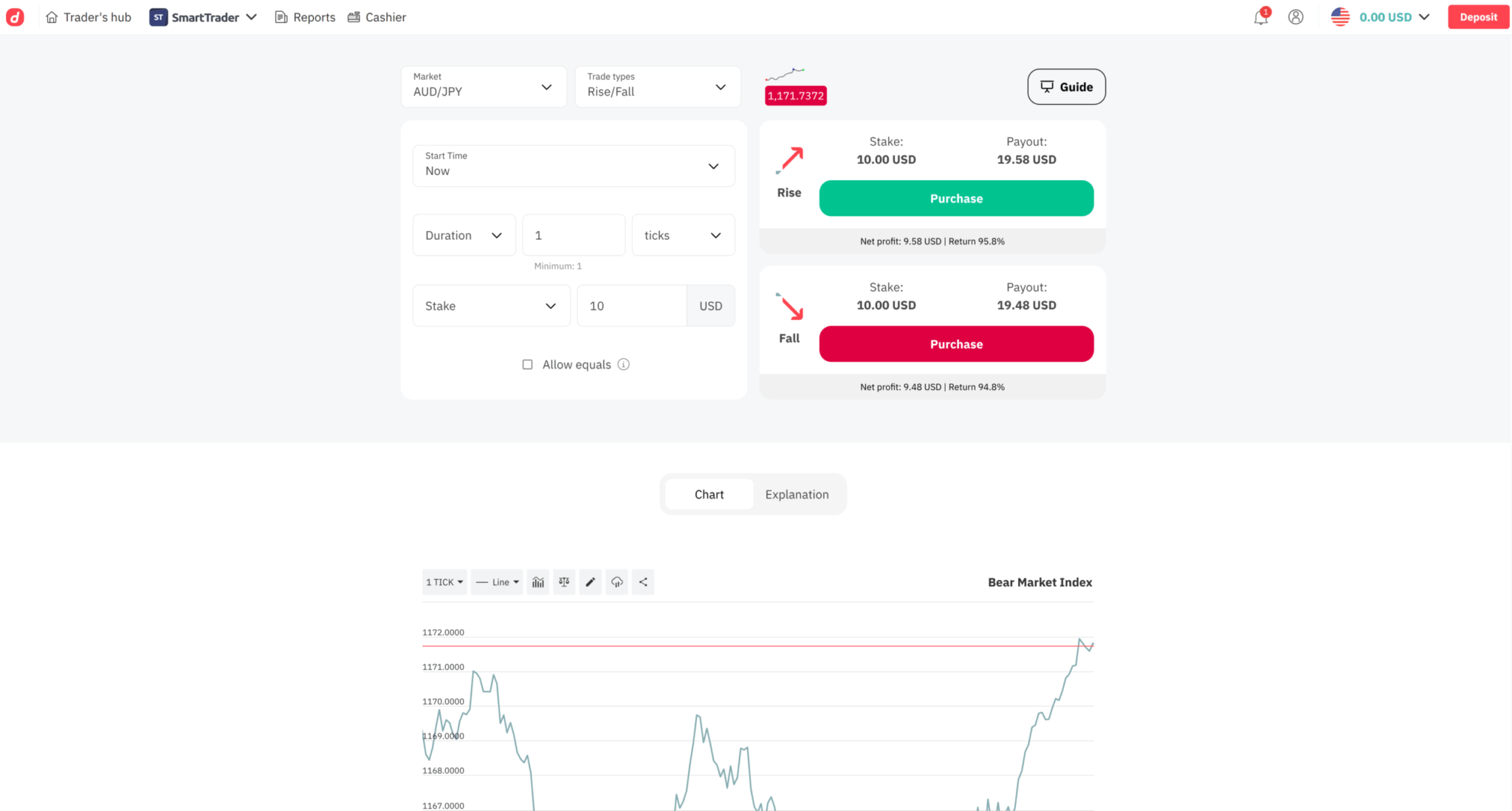The image size is (1512, 811).
Task: Click the stake amount input field
Action: (631, 306)
